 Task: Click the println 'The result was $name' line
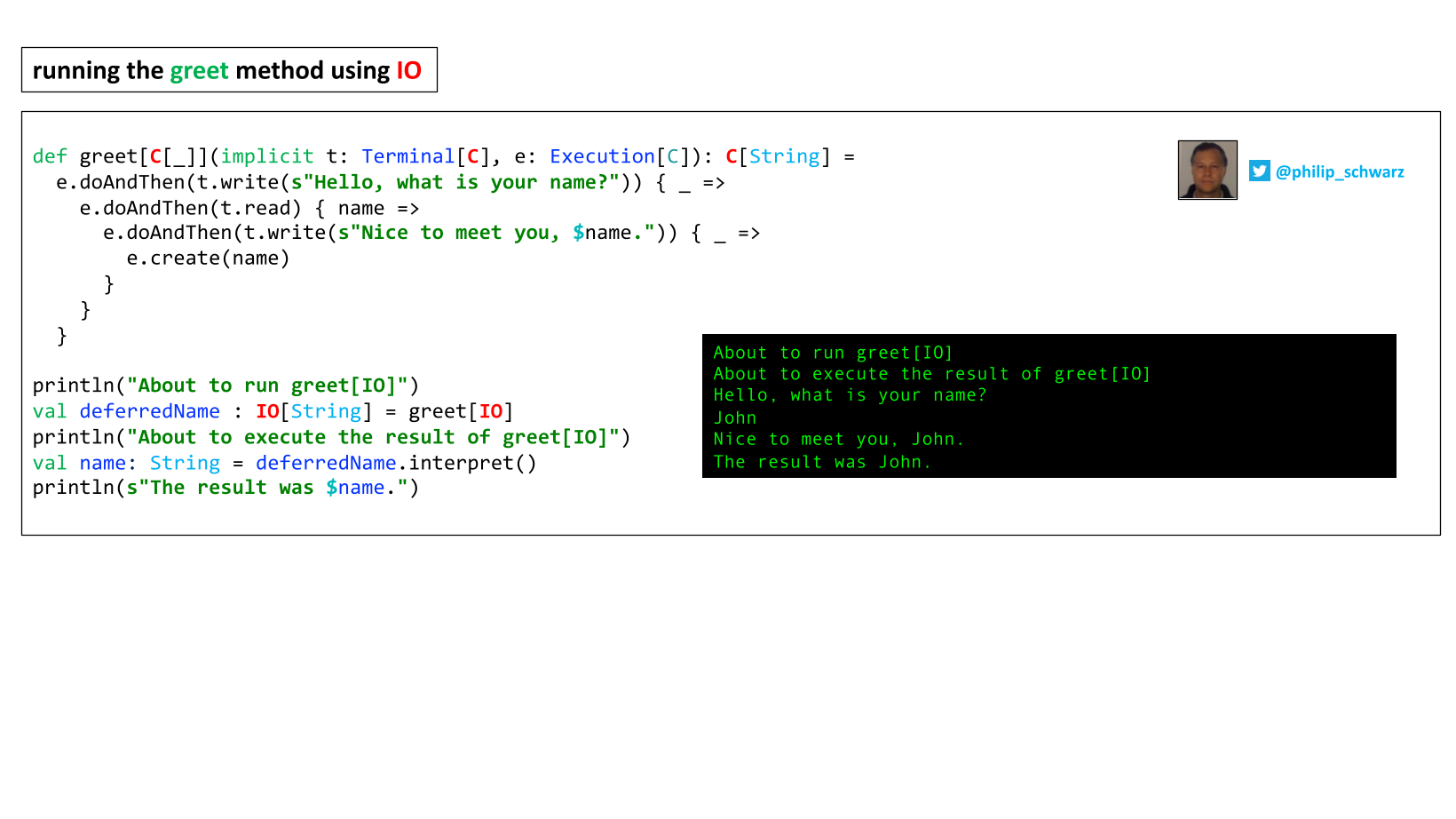point(226,488)
